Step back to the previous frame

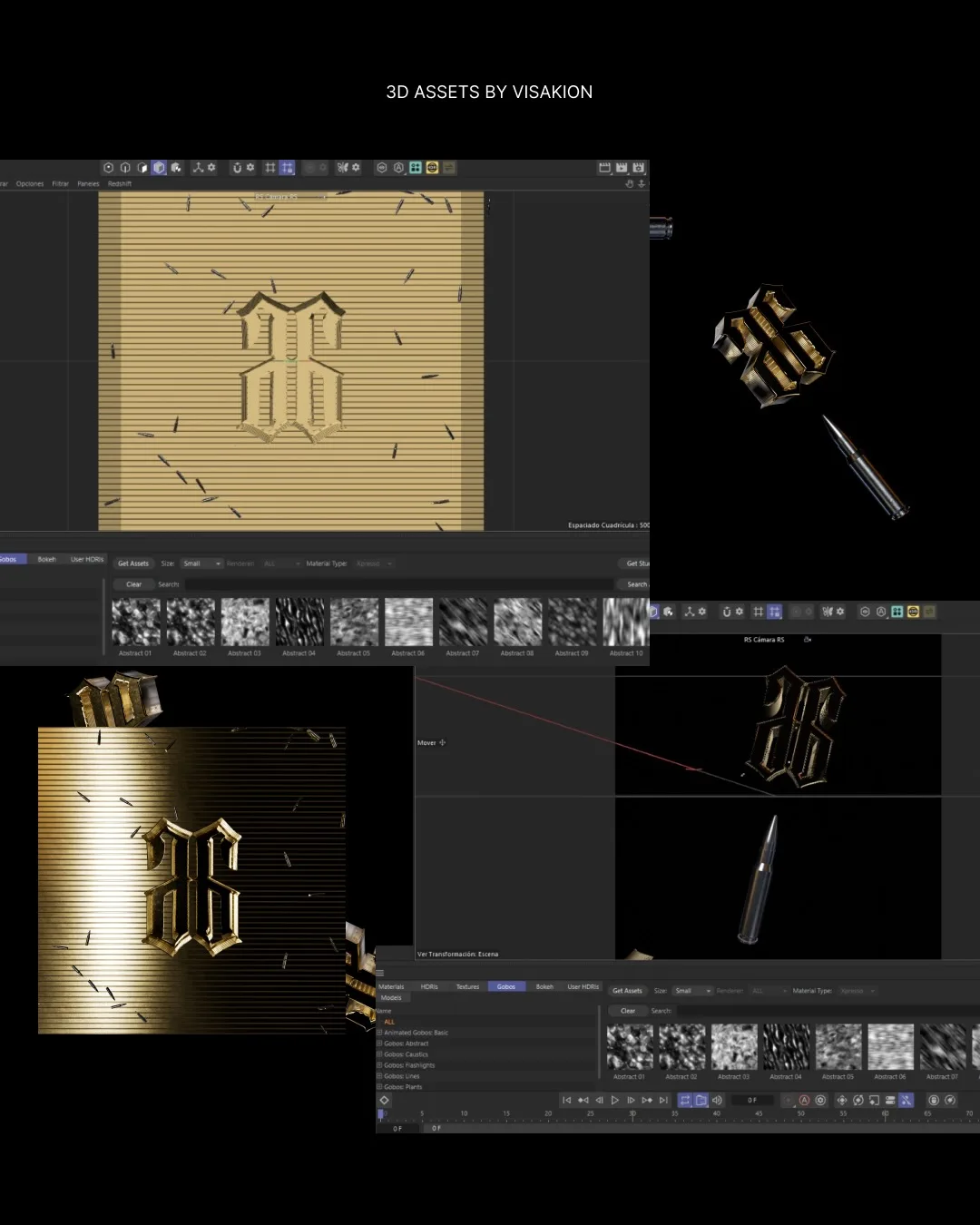(x=599, y=1100)
